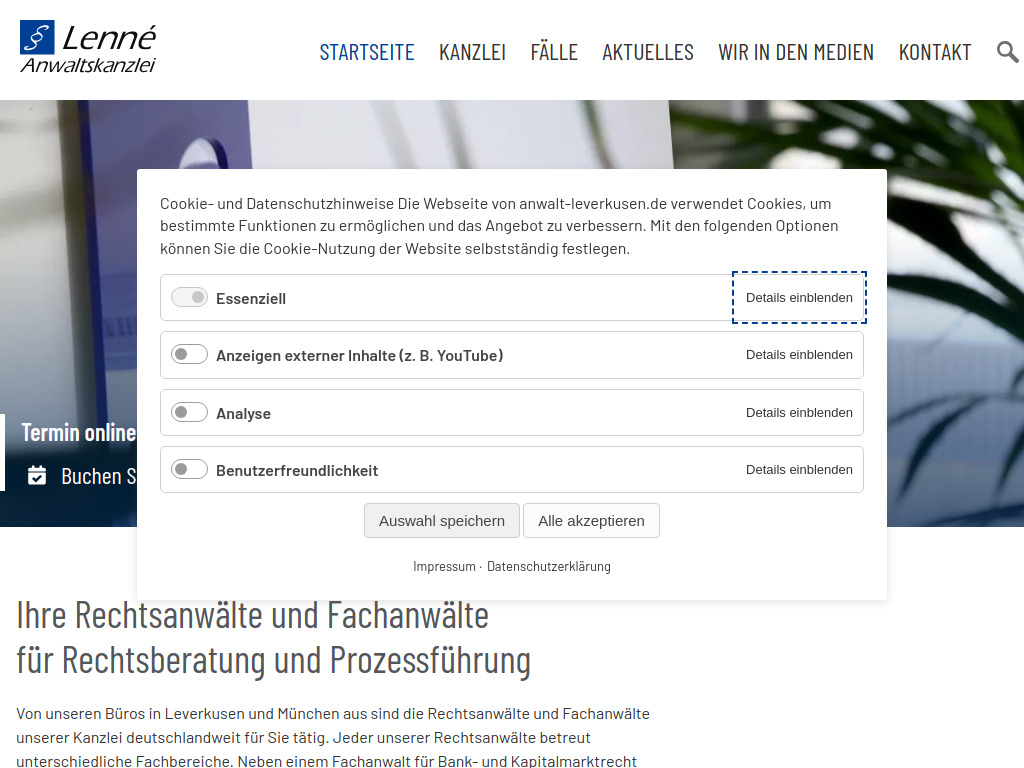Screen dimensions: 1024x768
Task: Navigate to the Kanzlei page
Action: coord(472,52)
